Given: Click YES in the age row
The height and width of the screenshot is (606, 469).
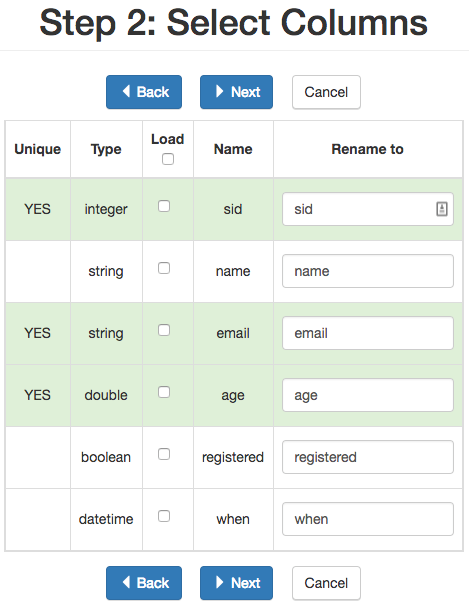Looking at the screenshot, I should tap(37, 395).
